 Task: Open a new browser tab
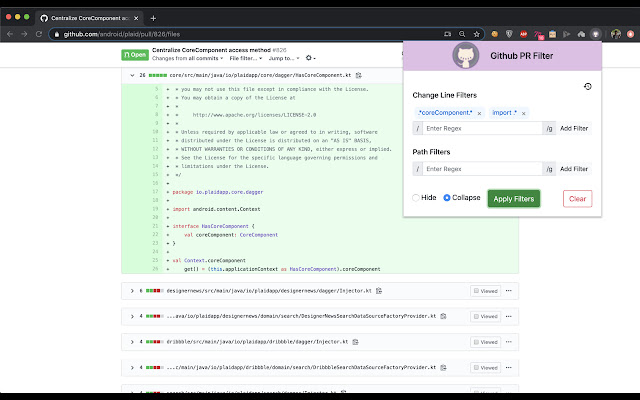[x=153, y=18]
